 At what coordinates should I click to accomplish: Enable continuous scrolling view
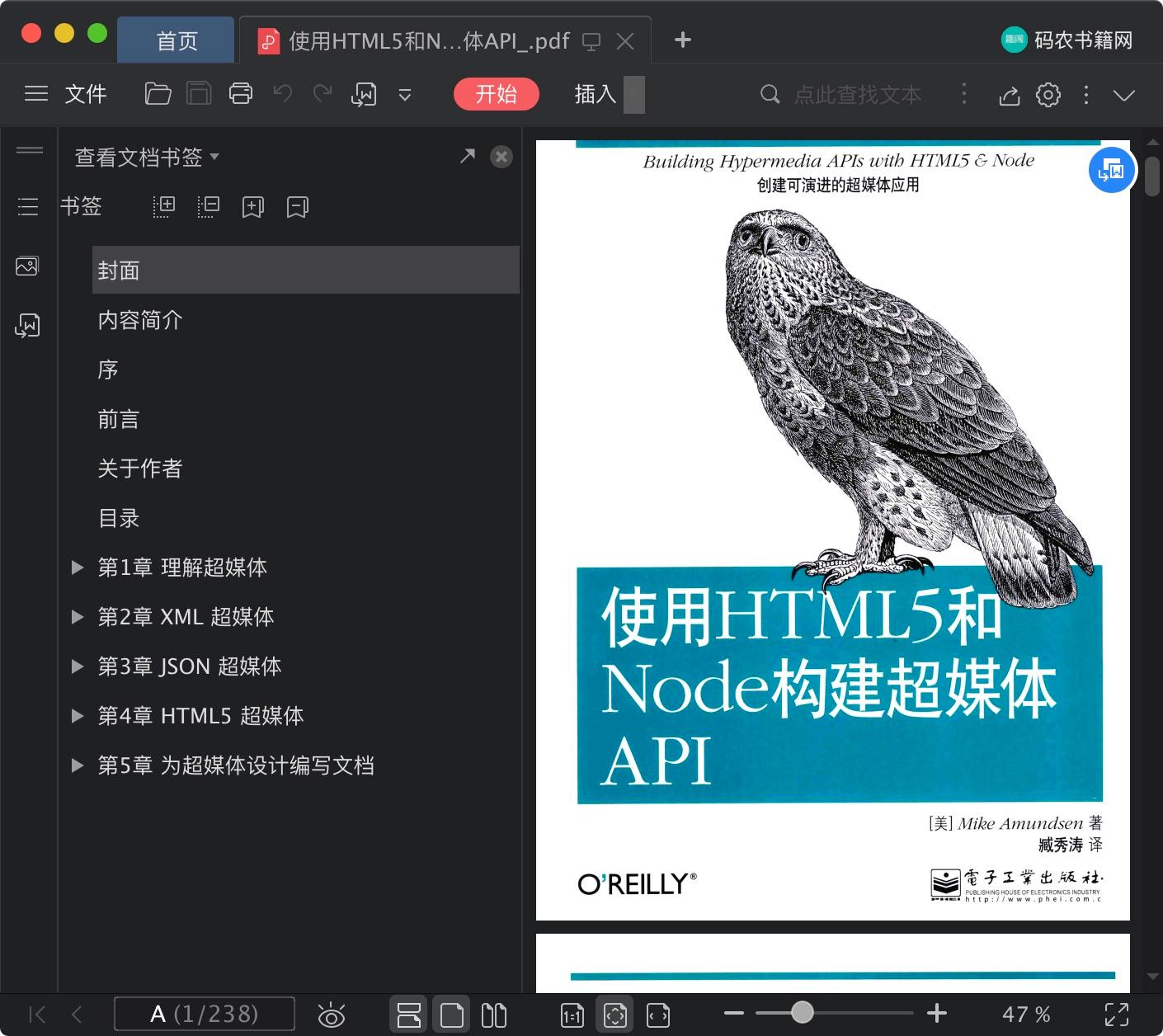408,1015
